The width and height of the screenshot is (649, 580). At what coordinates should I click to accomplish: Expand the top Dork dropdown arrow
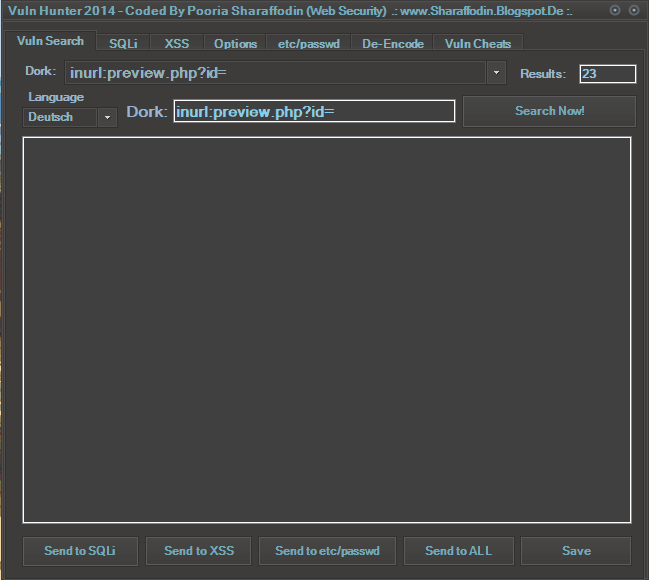click(496, 73)
